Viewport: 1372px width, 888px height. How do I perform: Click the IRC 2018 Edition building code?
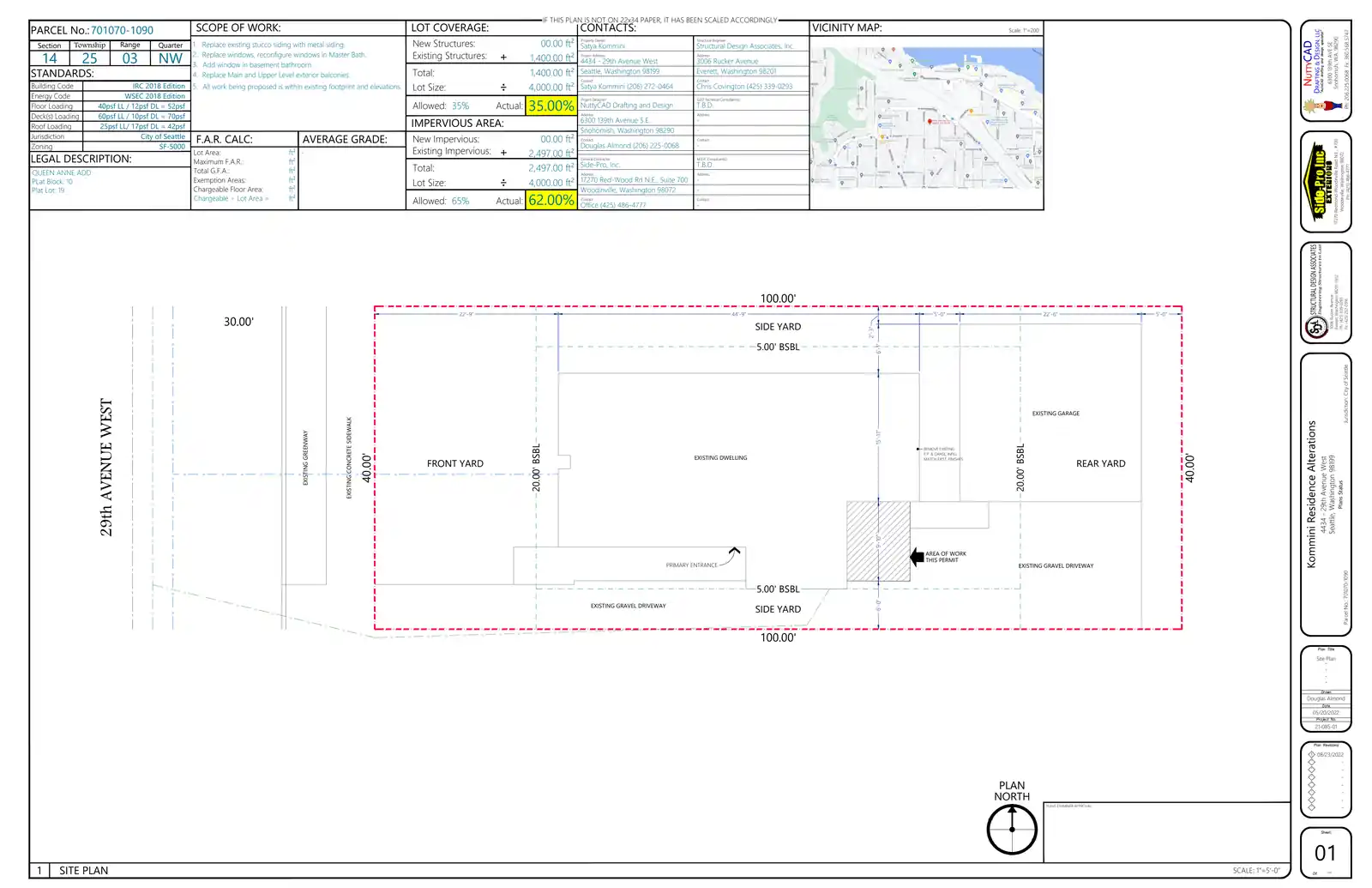(x=159, y=86)
